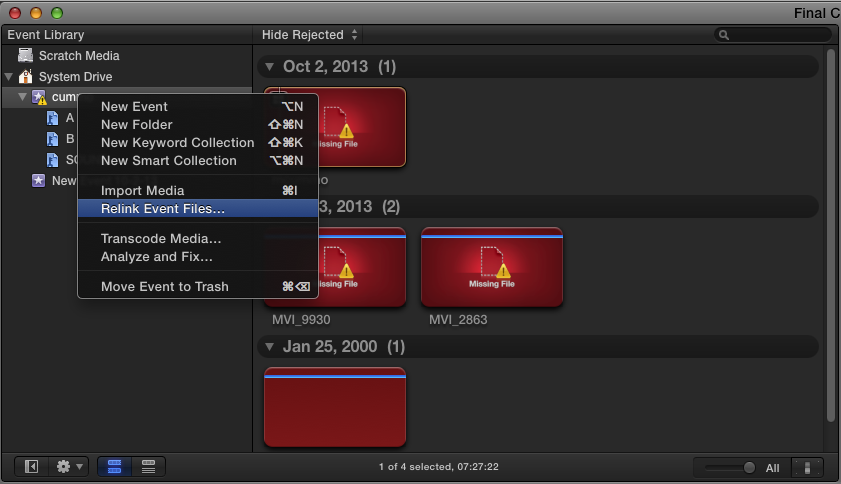Select the MVI_2863 missing file thumbnail
This screenshot has width=841, height=484.
point(492,267)
